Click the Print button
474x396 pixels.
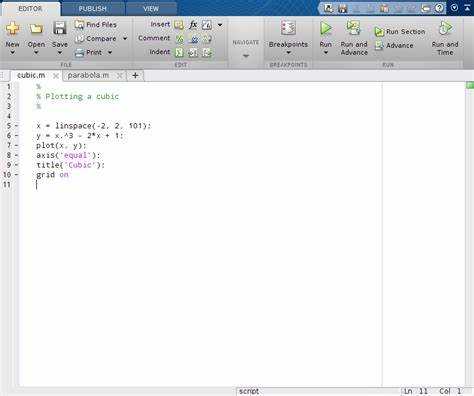tap(89, 52)
